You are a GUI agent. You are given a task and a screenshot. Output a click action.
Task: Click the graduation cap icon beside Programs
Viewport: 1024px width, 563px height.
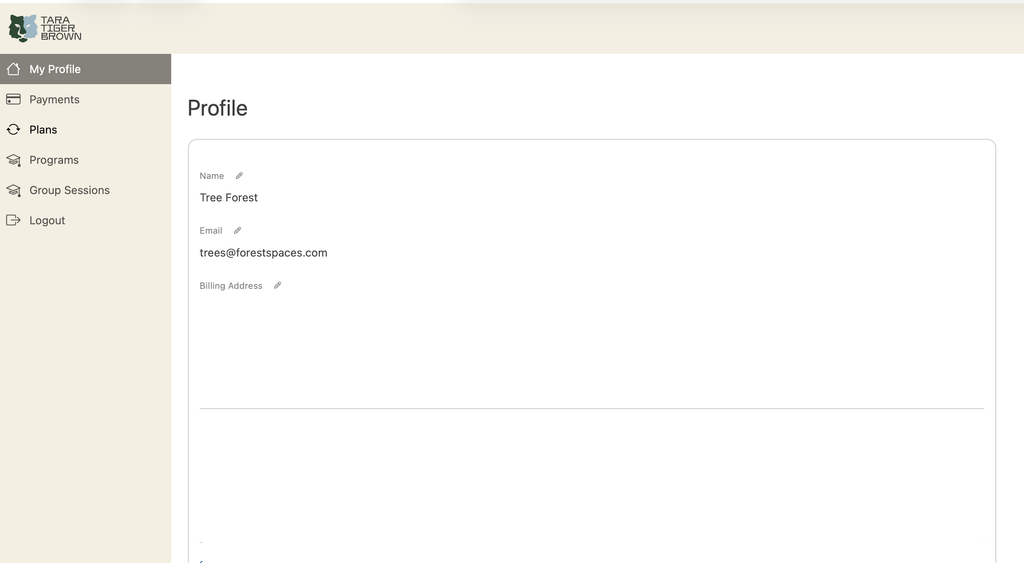13,160
